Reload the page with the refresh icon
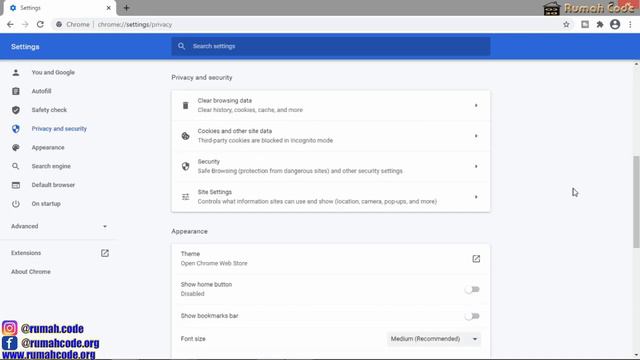Viewport: 640px width, 360px height. click(40, 24)
